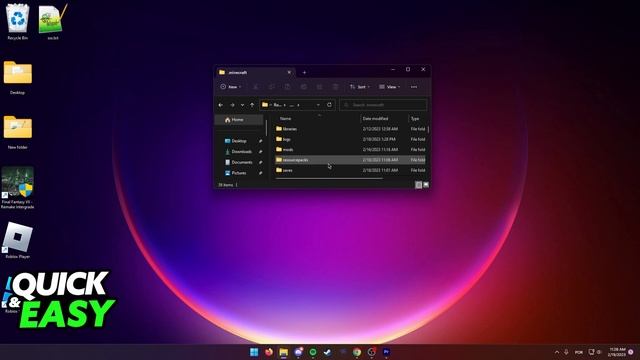Add a new Explorer tab
640x360 pixels.
tap(304, 72)
